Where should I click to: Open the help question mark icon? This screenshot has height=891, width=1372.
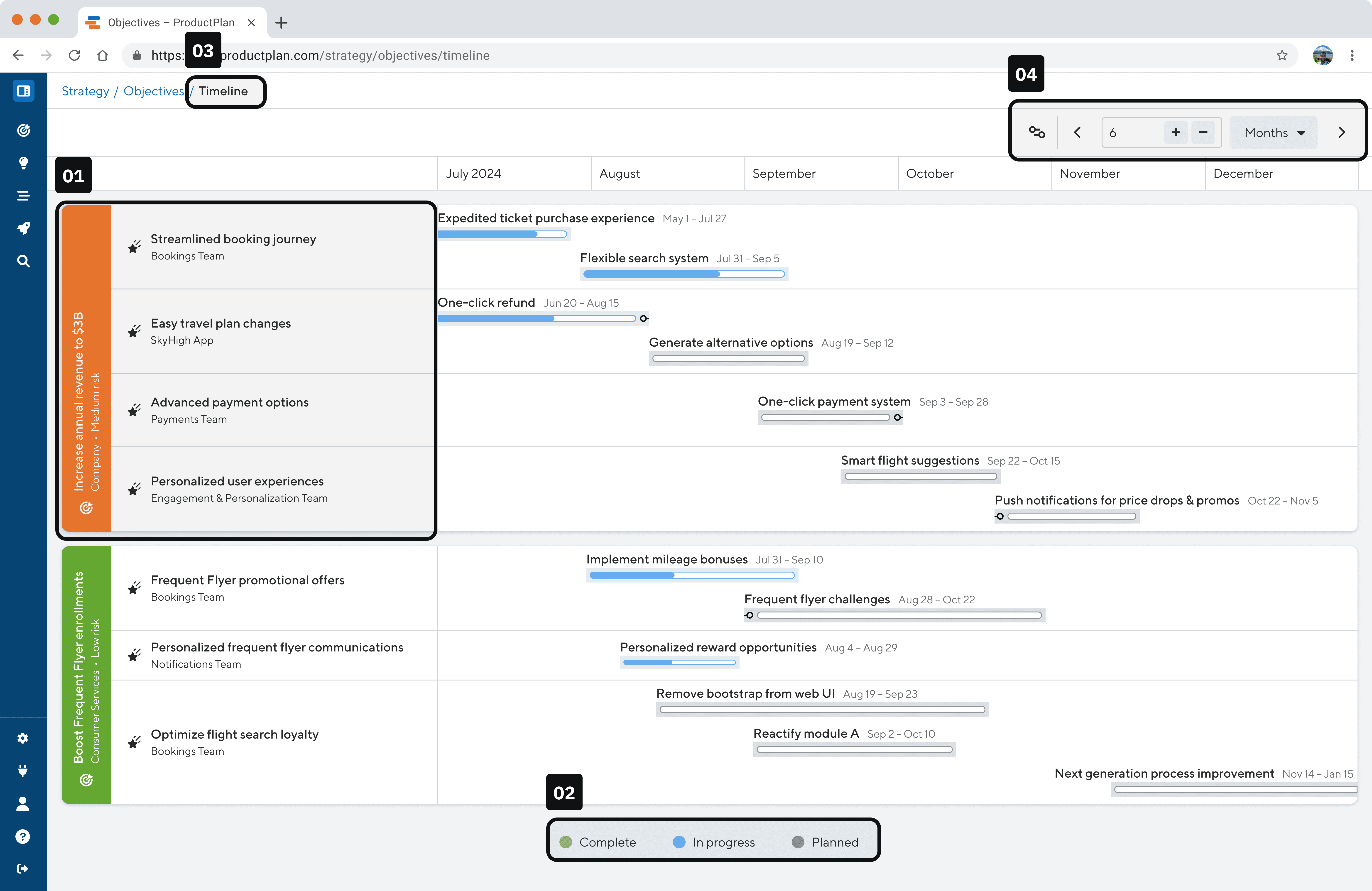22,836
